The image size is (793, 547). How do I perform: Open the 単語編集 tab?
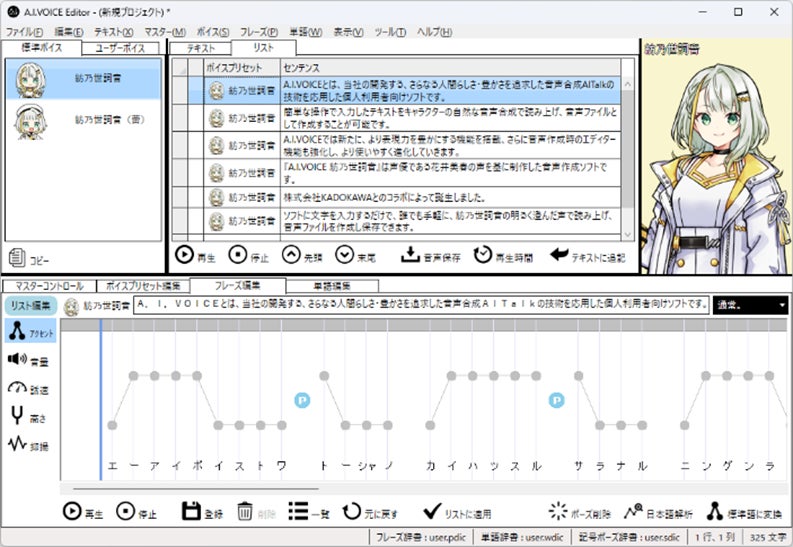pyautogui.click(x=332, y=286)
